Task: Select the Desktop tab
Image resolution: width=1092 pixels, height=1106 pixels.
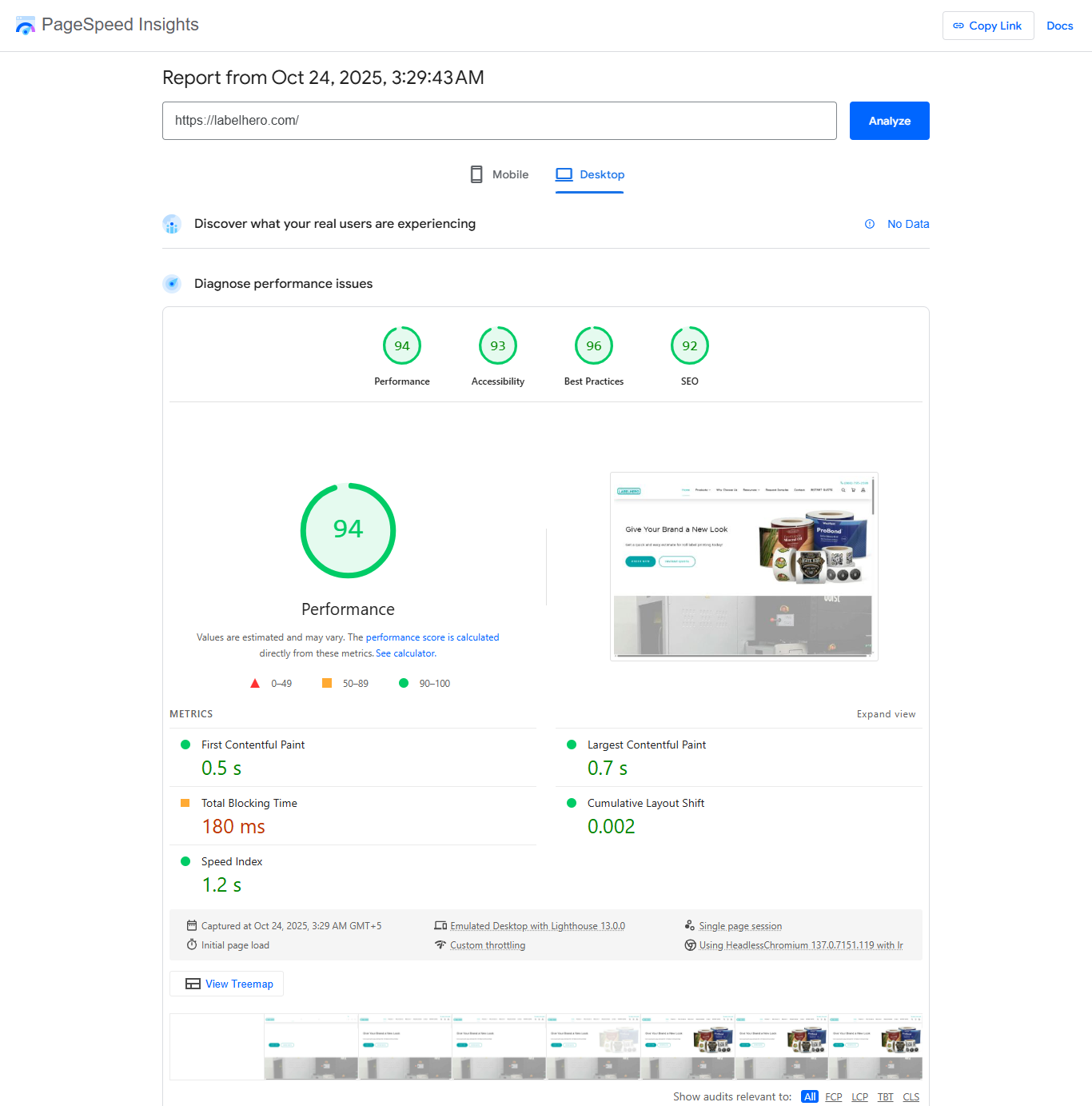Action: (590, 174)
